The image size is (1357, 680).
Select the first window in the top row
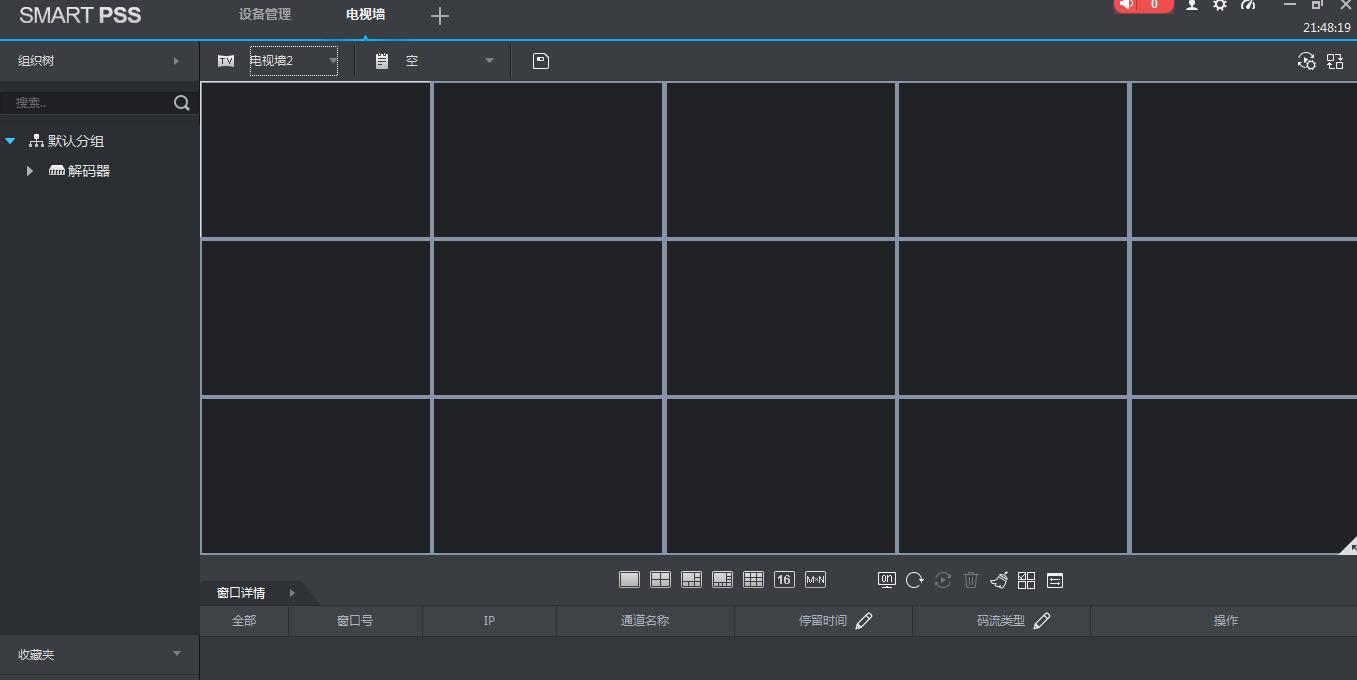(x=316, y=160)
